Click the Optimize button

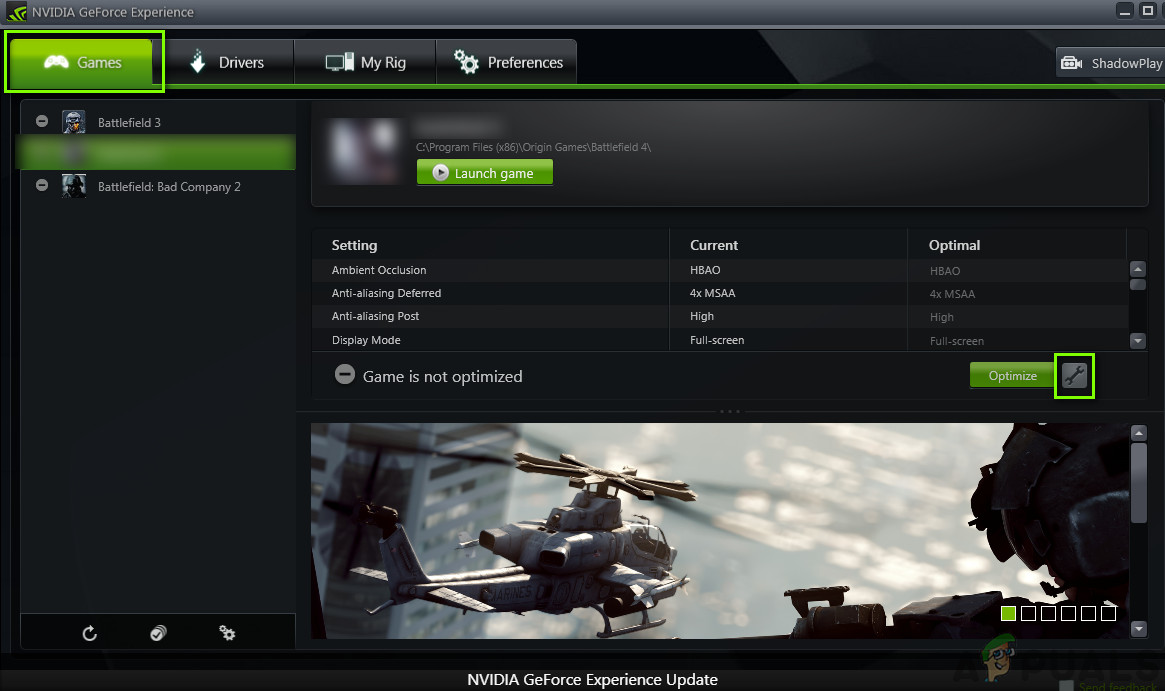pos(1012,375)
